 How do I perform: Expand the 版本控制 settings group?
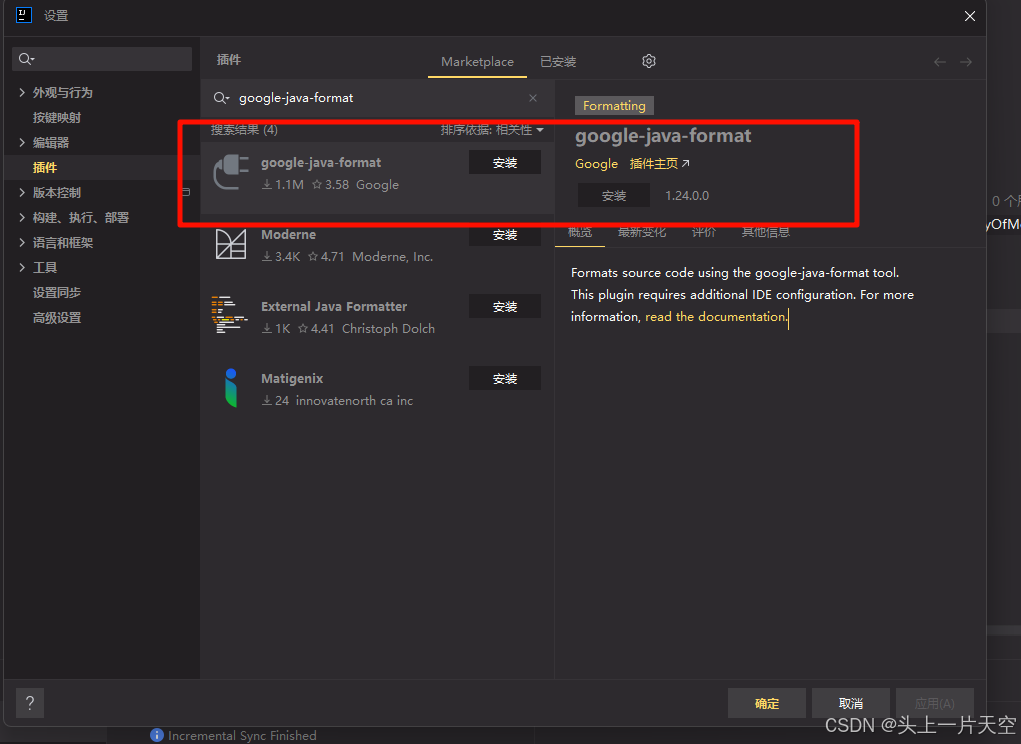click(22, 193)
